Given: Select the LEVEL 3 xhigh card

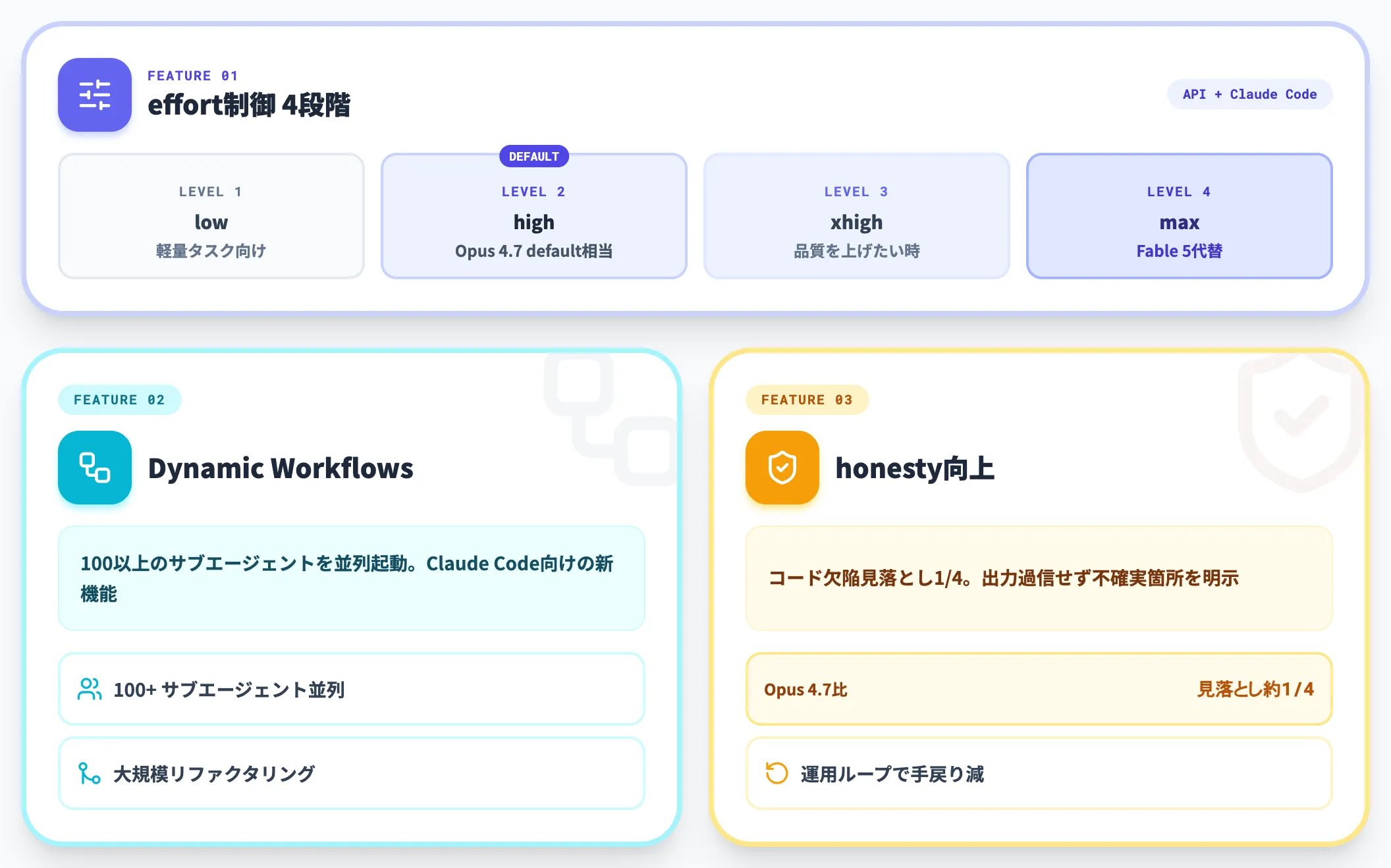Looking at the screenshot, I should (x=857, y=216).
